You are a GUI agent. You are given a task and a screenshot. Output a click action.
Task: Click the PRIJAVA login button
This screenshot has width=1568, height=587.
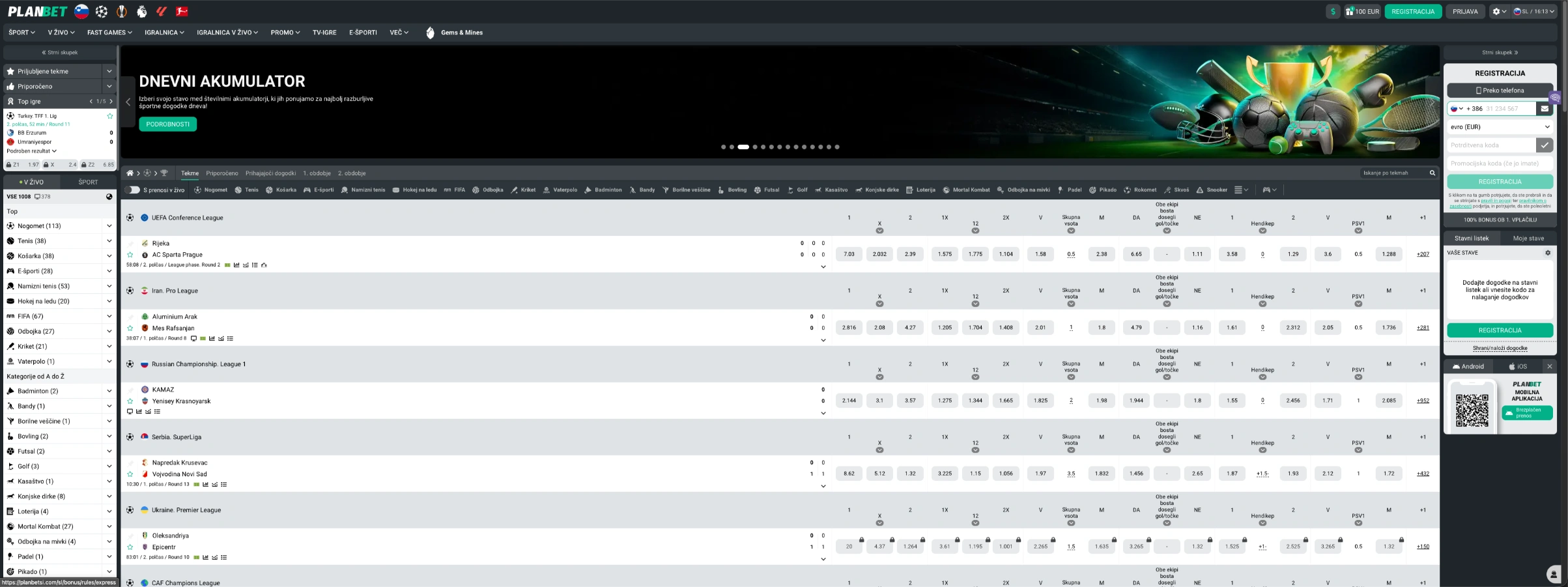pos(1465,11)
